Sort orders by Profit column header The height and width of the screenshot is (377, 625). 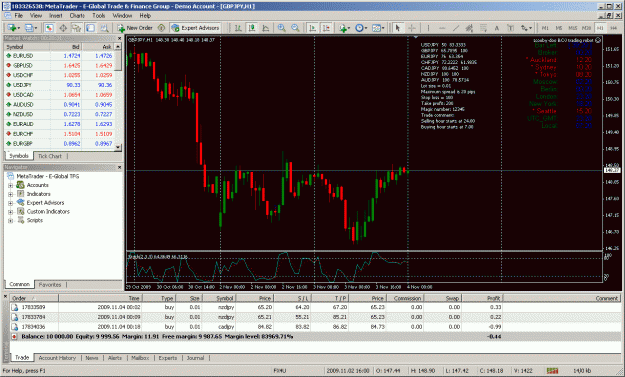coord(483,298)
